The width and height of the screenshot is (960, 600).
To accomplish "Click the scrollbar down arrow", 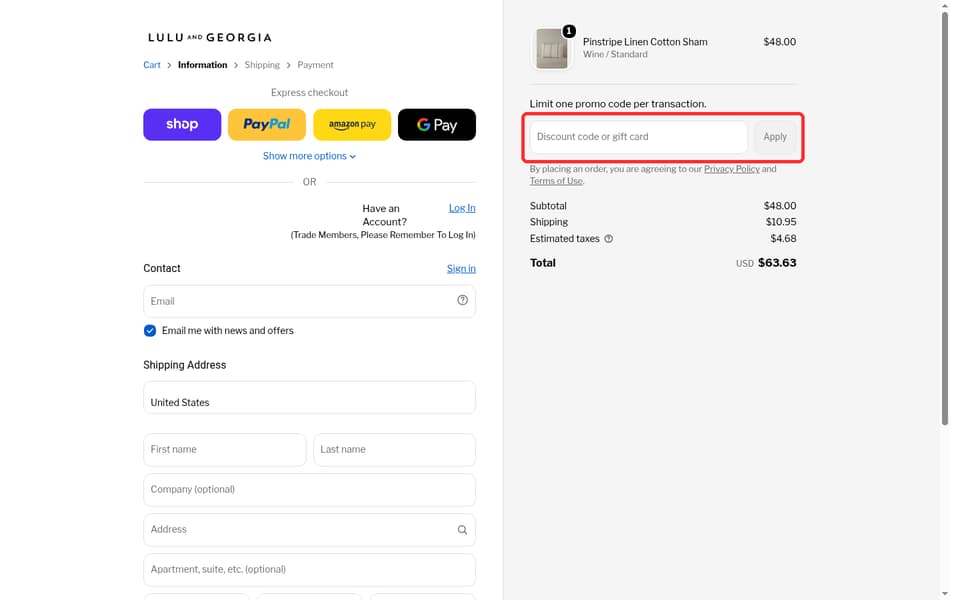I will [x=945, y=594].
